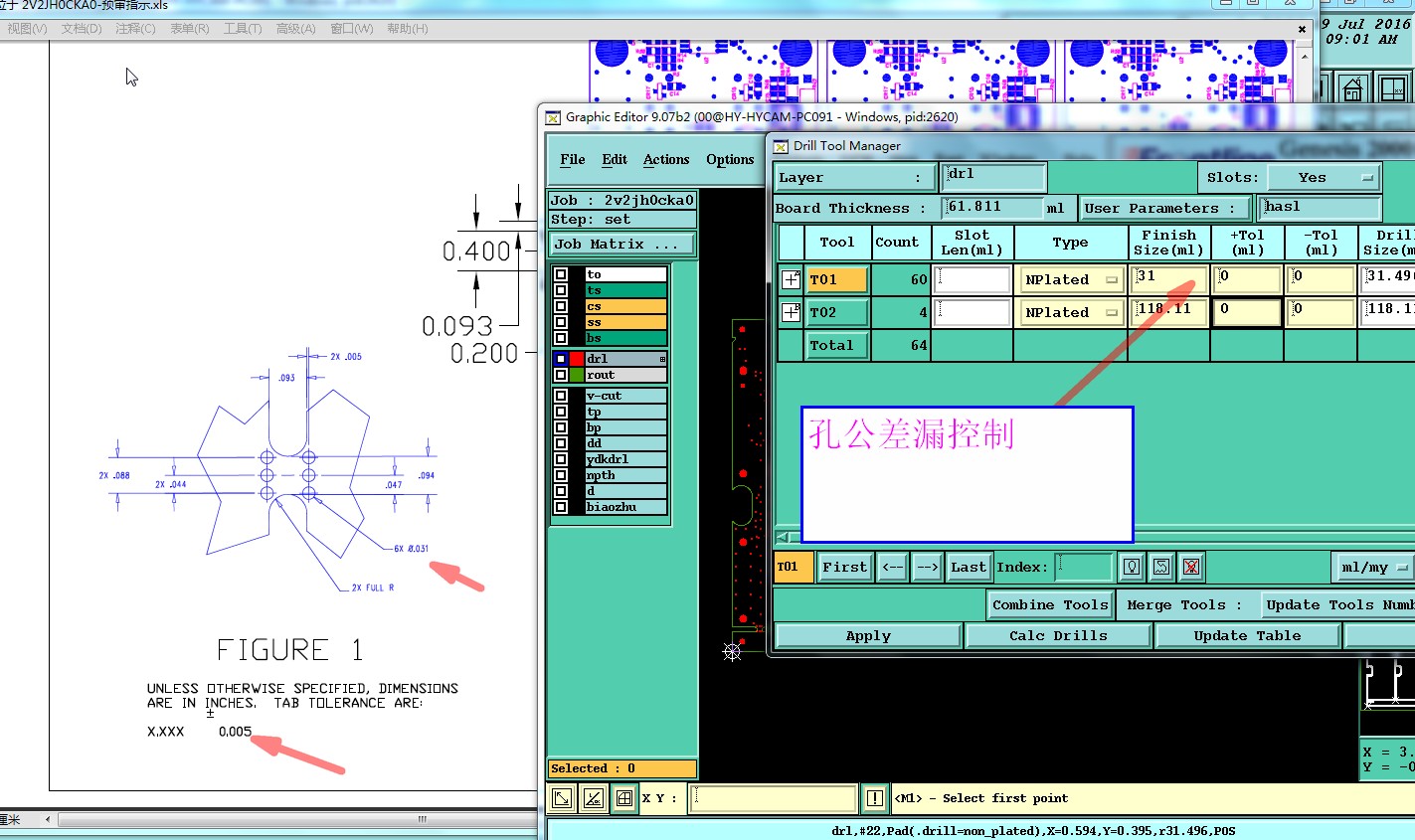Click the Last navigation button
This screenshot has height=840, width=1415.
pyautogui.click(x=969, y=567)
